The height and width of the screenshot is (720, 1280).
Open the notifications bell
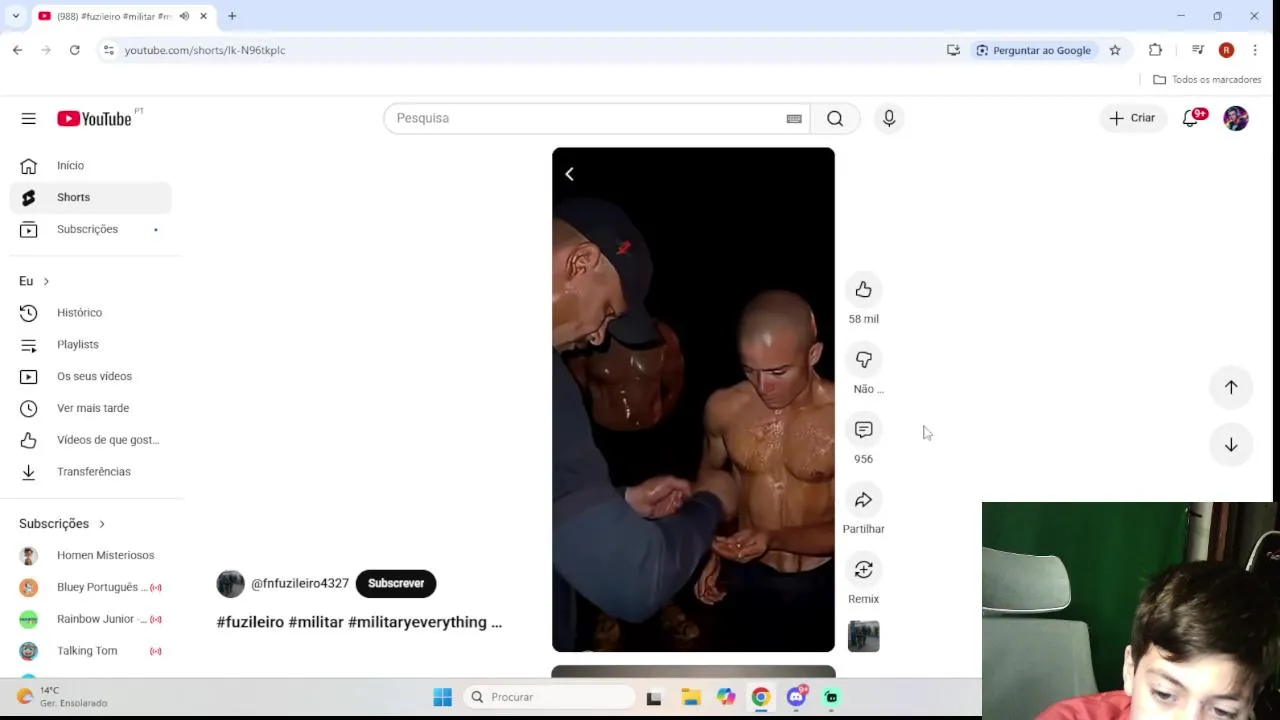1191,118
